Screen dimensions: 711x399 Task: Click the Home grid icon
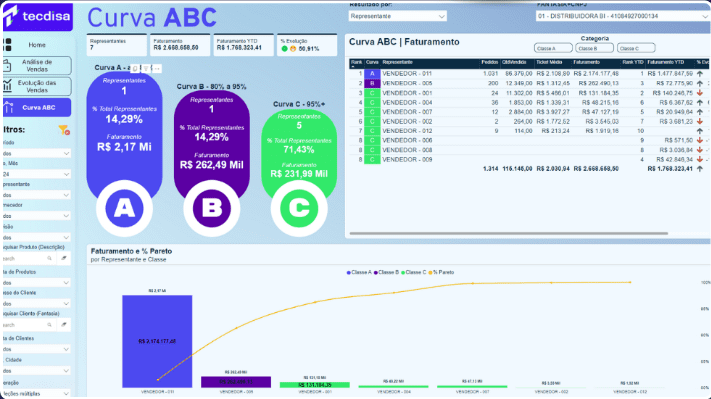pyautogui.click(x=7, y=45)
